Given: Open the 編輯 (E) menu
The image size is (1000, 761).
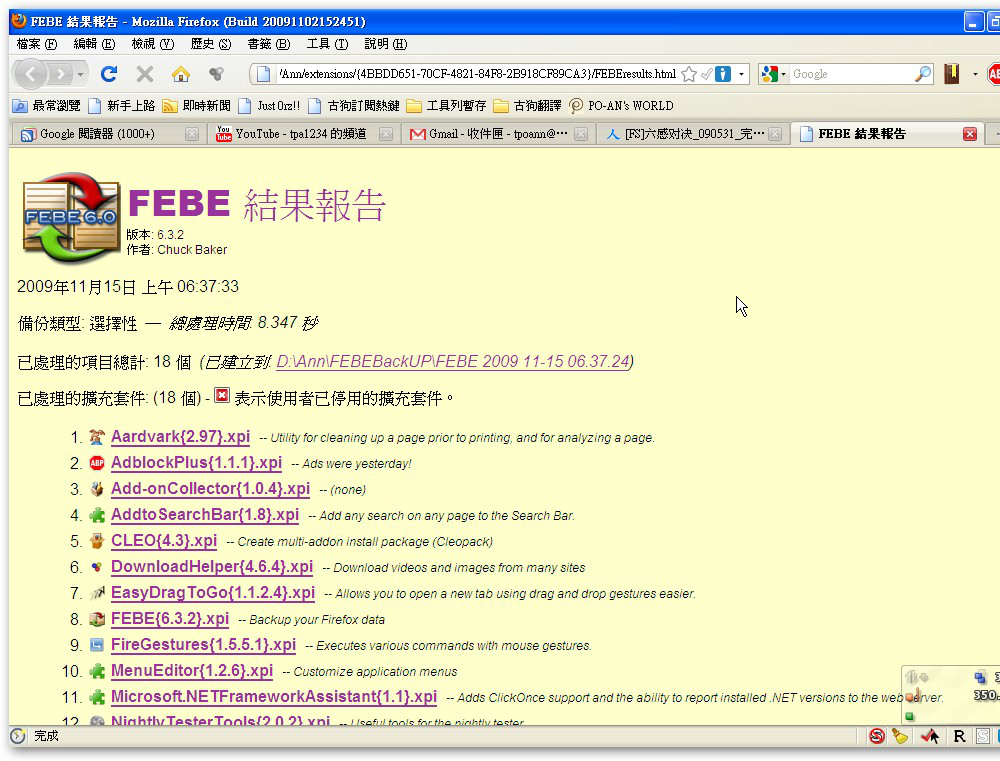Looking at the screenshot, I should [x=94, y=44].
